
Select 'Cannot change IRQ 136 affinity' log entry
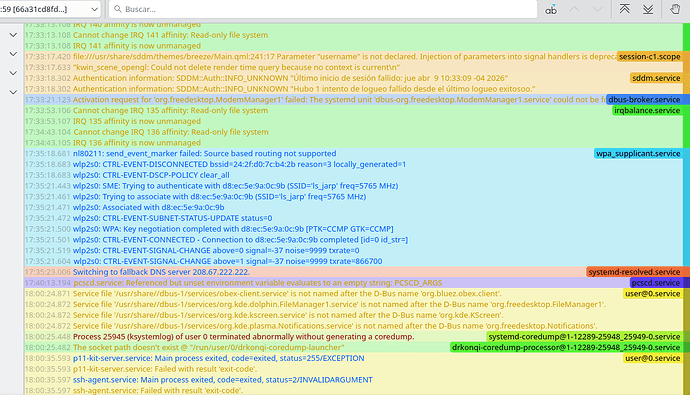coord(171,132)
